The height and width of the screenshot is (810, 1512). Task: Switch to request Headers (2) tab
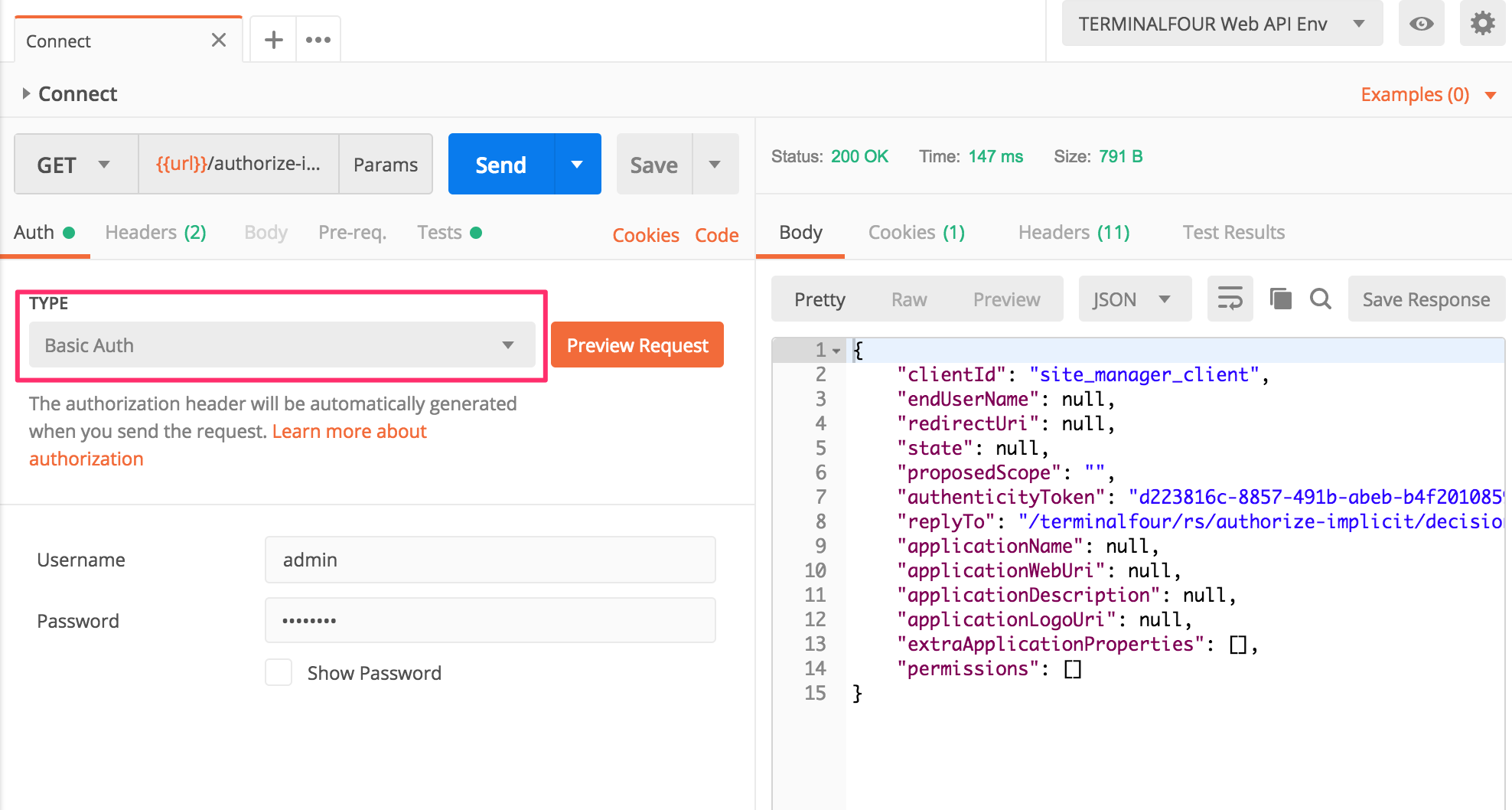155,232
